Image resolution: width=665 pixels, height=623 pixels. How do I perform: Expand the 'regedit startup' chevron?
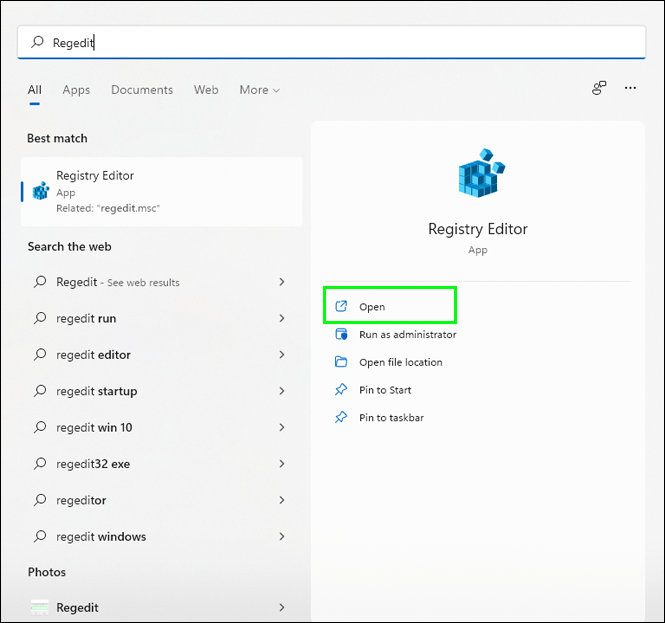tap(282, 391)
